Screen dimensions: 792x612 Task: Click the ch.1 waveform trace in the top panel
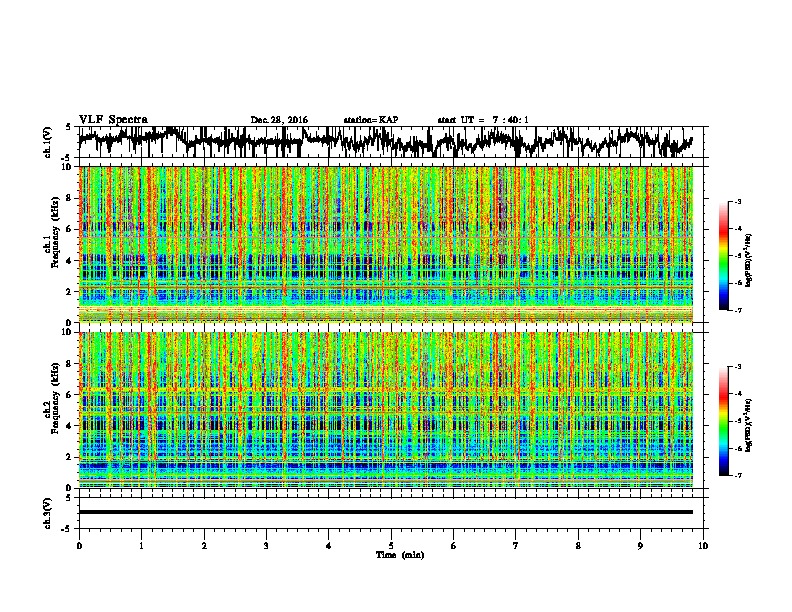(x=385, y=140)
